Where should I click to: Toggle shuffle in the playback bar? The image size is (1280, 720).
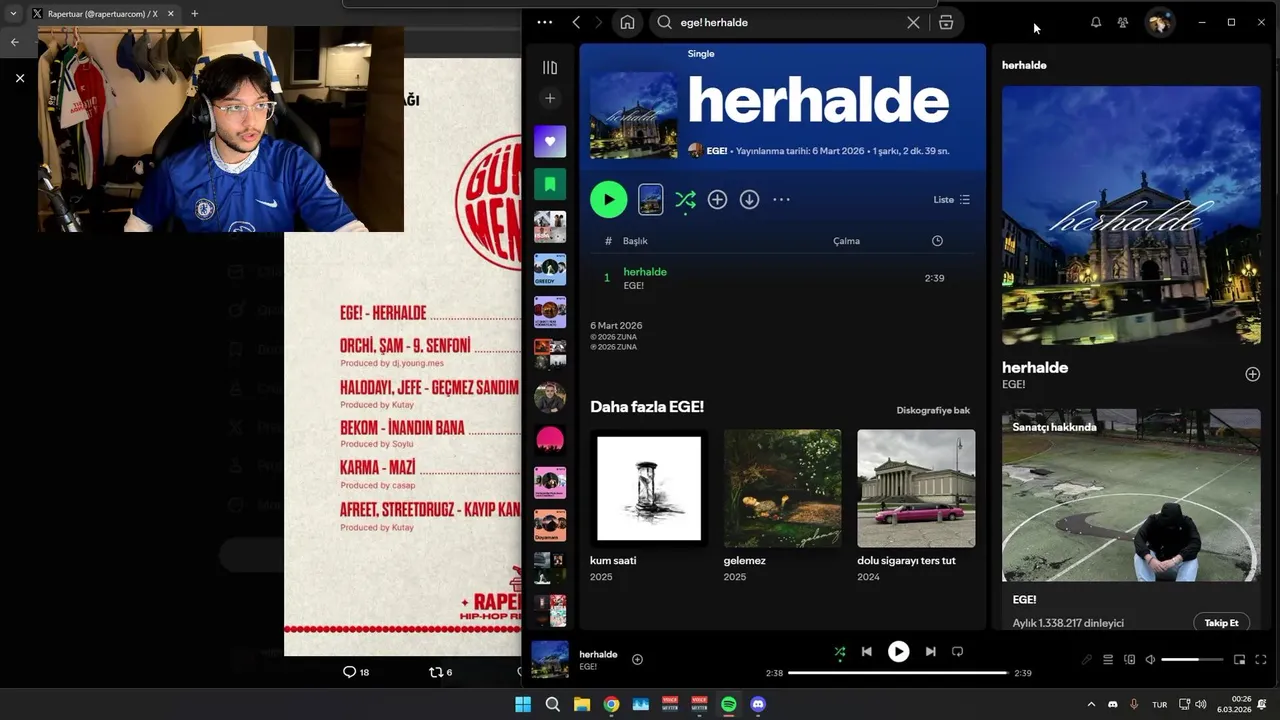(840, 651)
